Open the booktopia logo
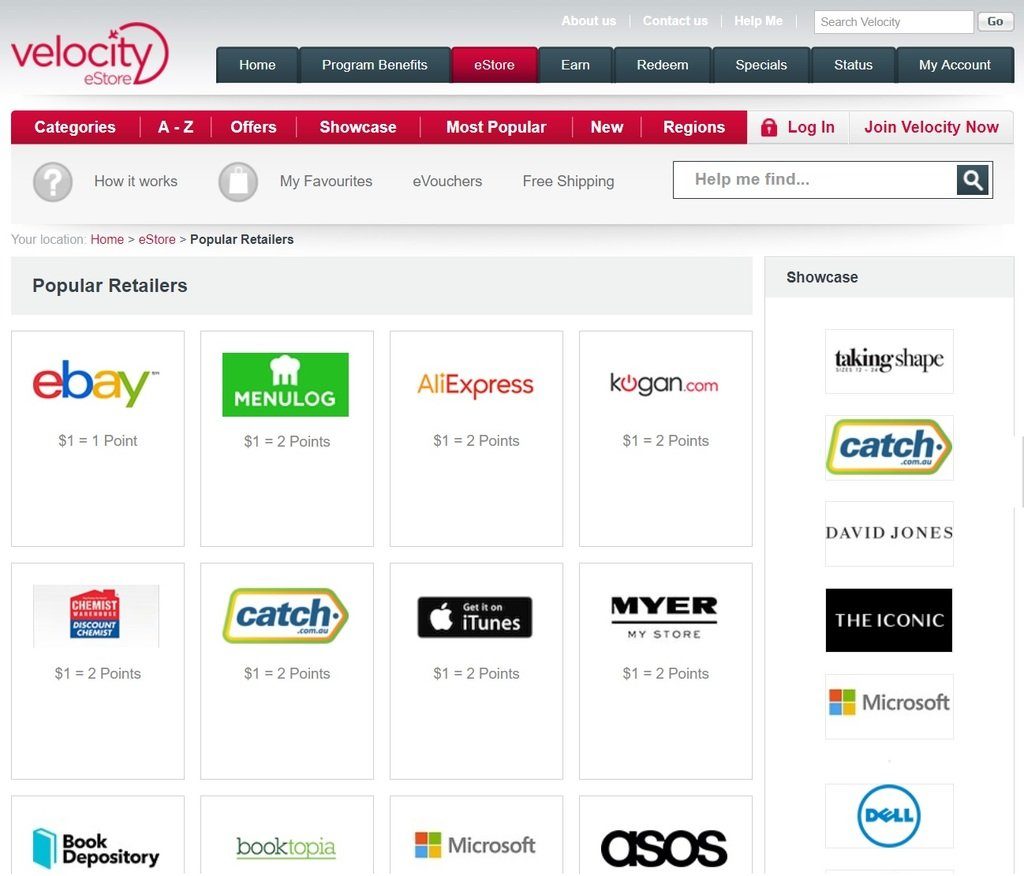The image size is (1024, 876). (x=286, y=847)
